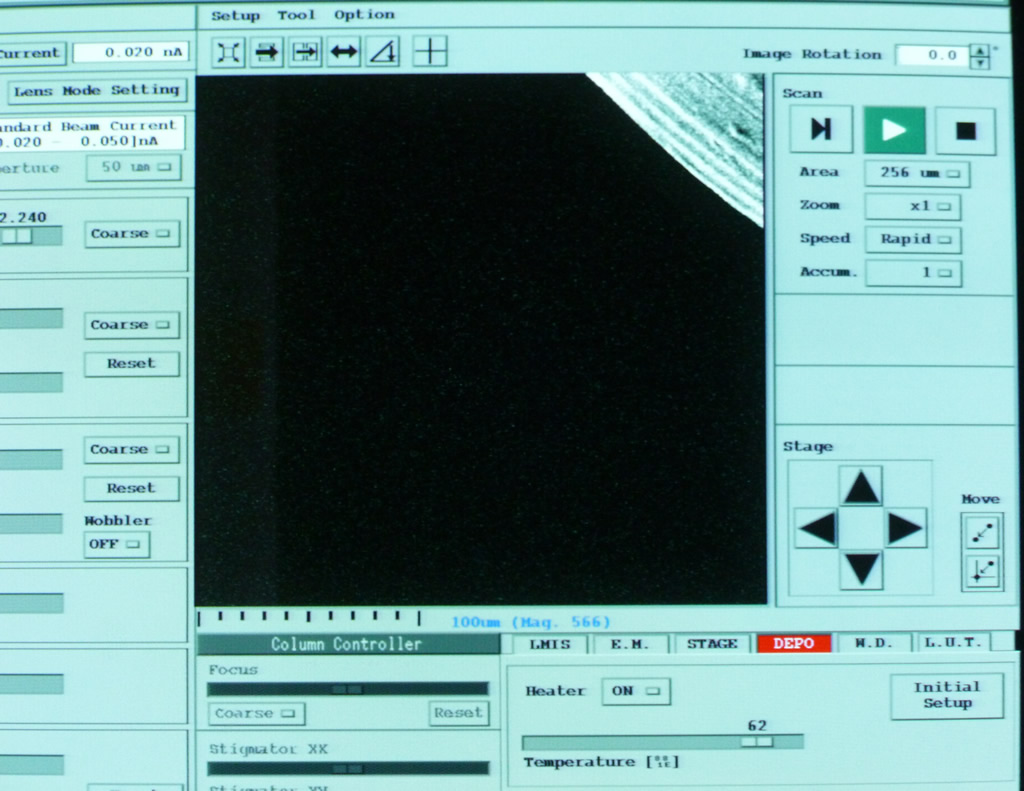Click the upper point-to-point Move icon
This screenshot has width=1024, height=791.
982,532
